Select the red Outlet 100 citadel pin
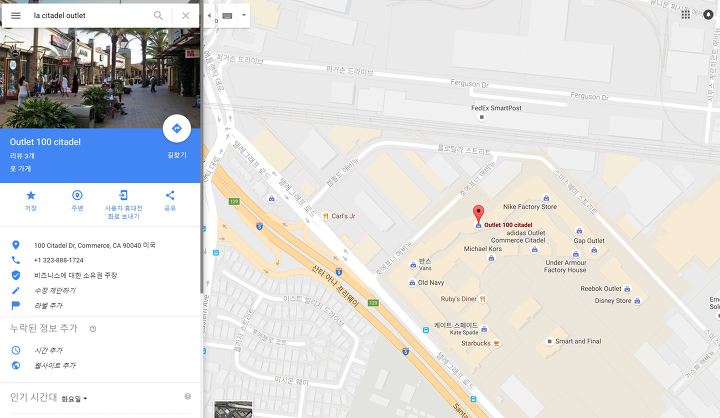Image resolution: width=720 pixels, height=418 pixels. point(478,214)
